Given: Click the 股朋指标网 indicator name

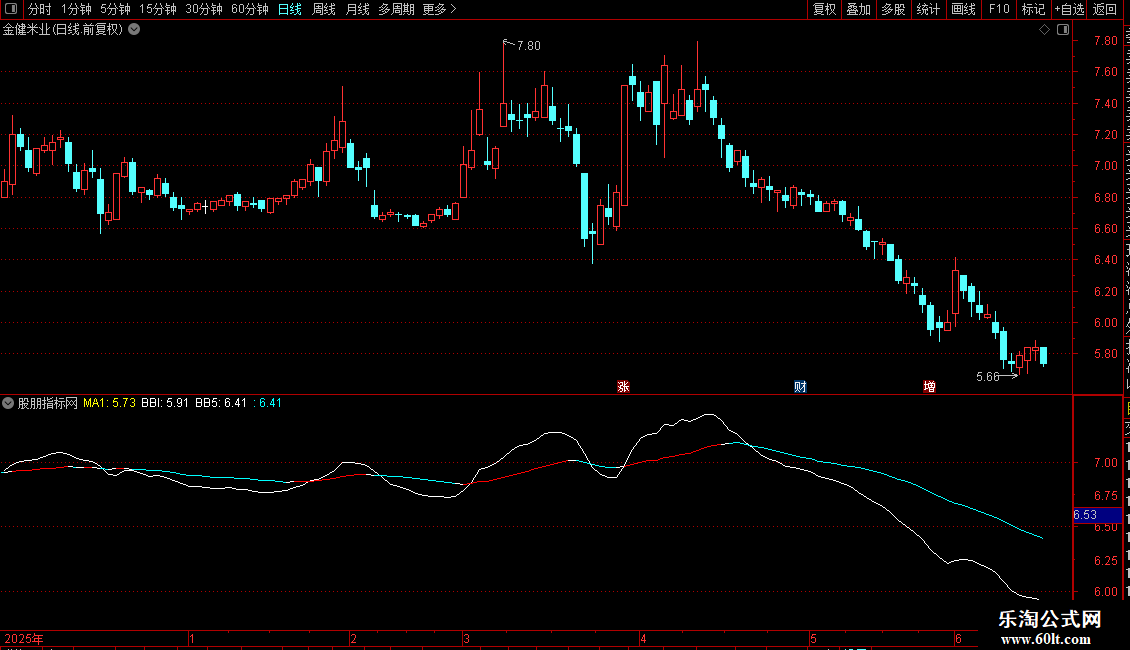Looking at the screenshot, I should point(48,403).
